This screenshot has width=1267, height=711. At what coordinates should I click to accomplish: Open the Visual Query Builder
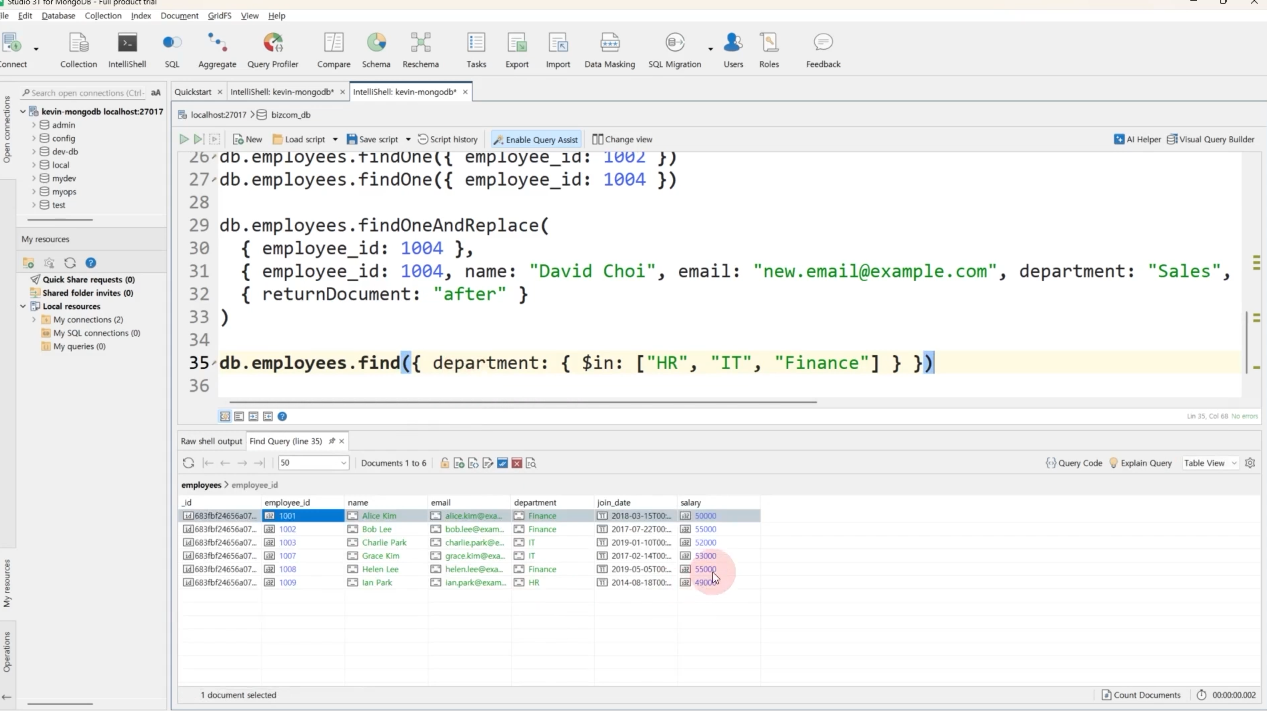tap(1210, 139)
